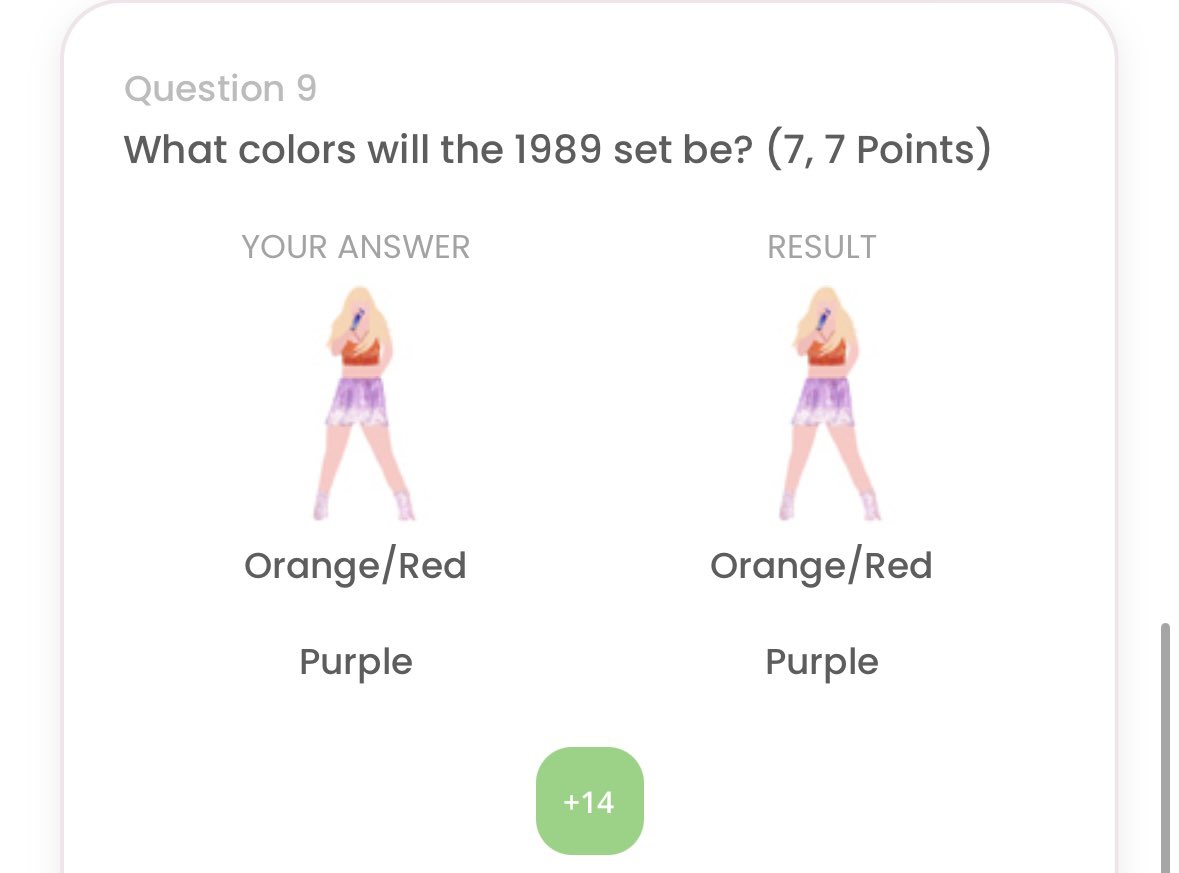Open the outfit figure under YOUR ANSWER
Screen dimensions: 1179x873
[363, 404]
